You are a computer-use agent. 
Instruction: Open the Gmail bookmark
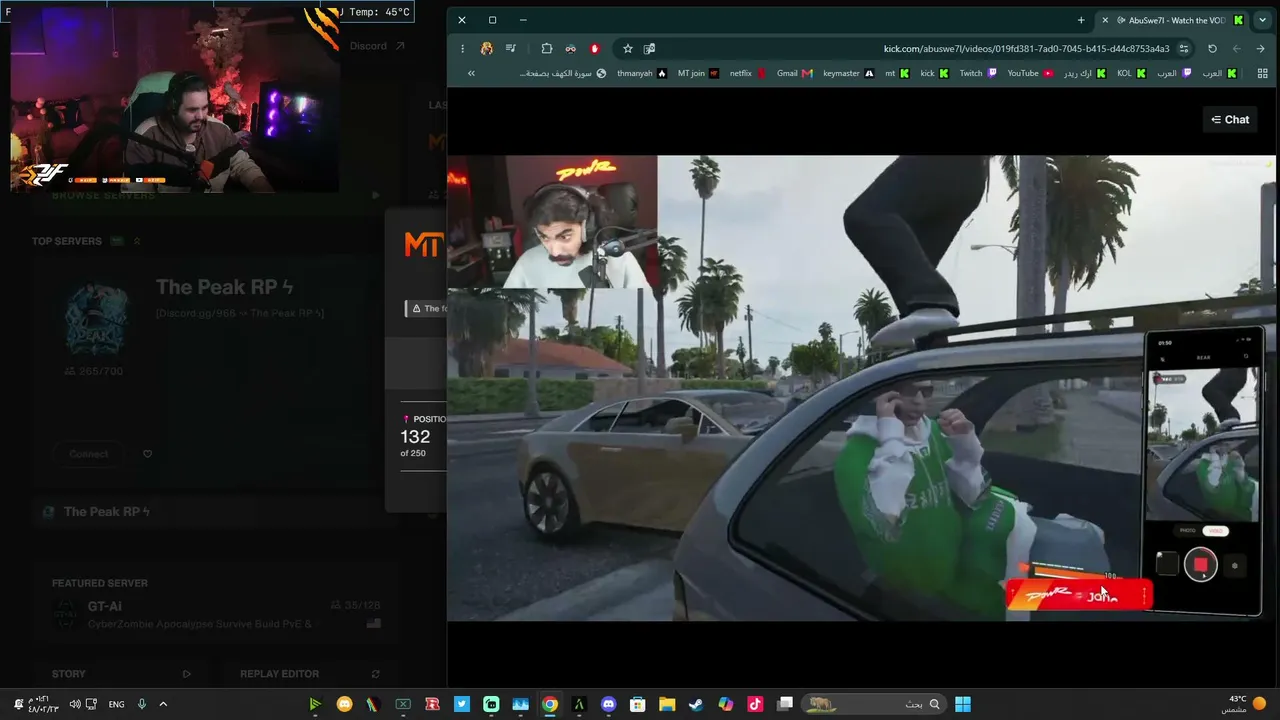[794, 73]
